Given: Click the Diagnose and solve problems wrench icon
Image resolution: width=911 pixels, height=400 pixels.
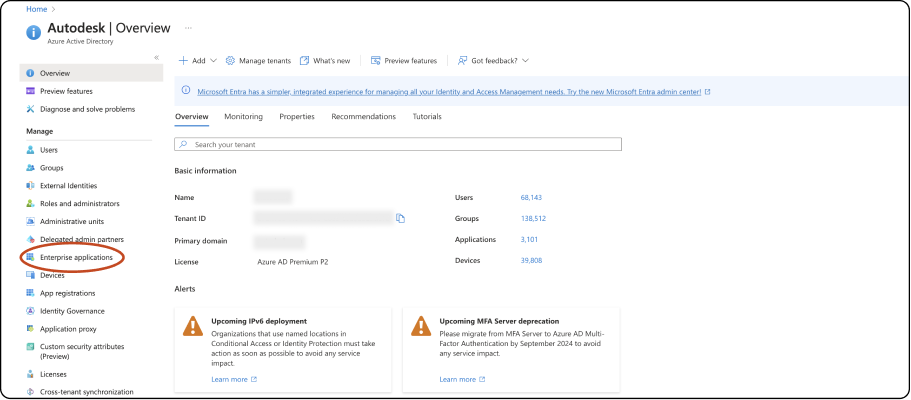Looking at the screenshot, I should pyautogui.click(x=30, y=109).
